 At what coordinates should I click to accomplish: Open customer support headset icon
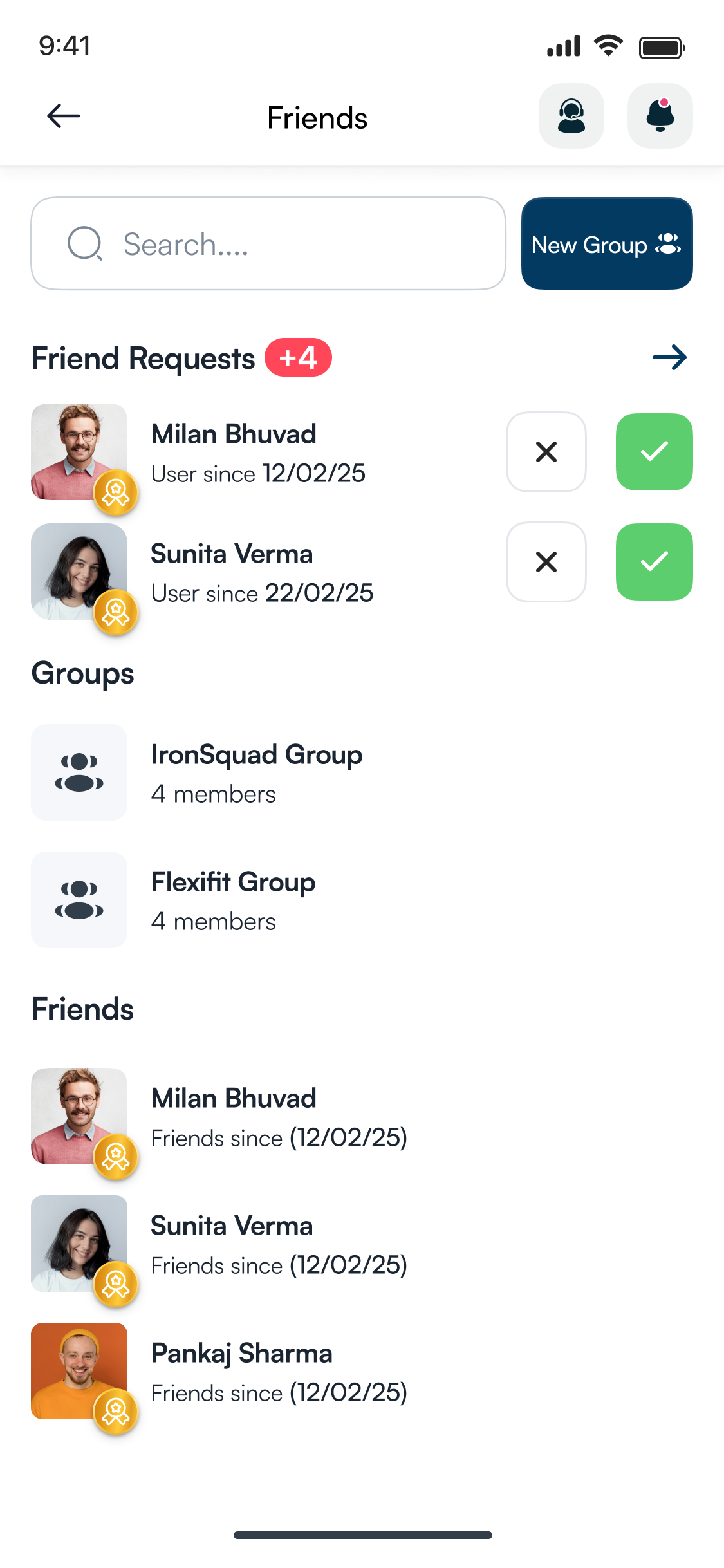pyautogui.click(x=571, y=117)
